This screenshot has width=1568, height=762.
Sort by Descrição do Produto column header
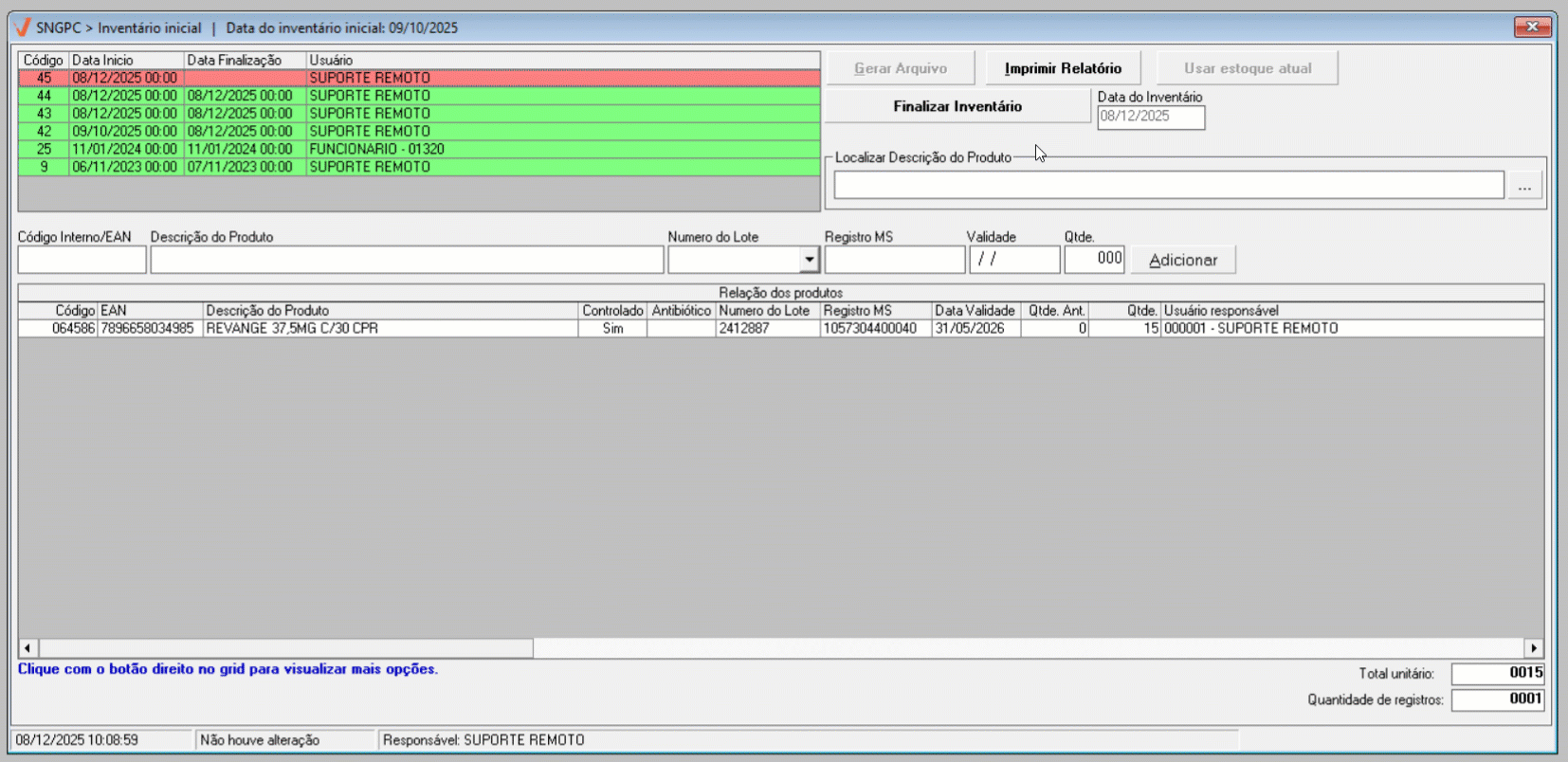390,311
